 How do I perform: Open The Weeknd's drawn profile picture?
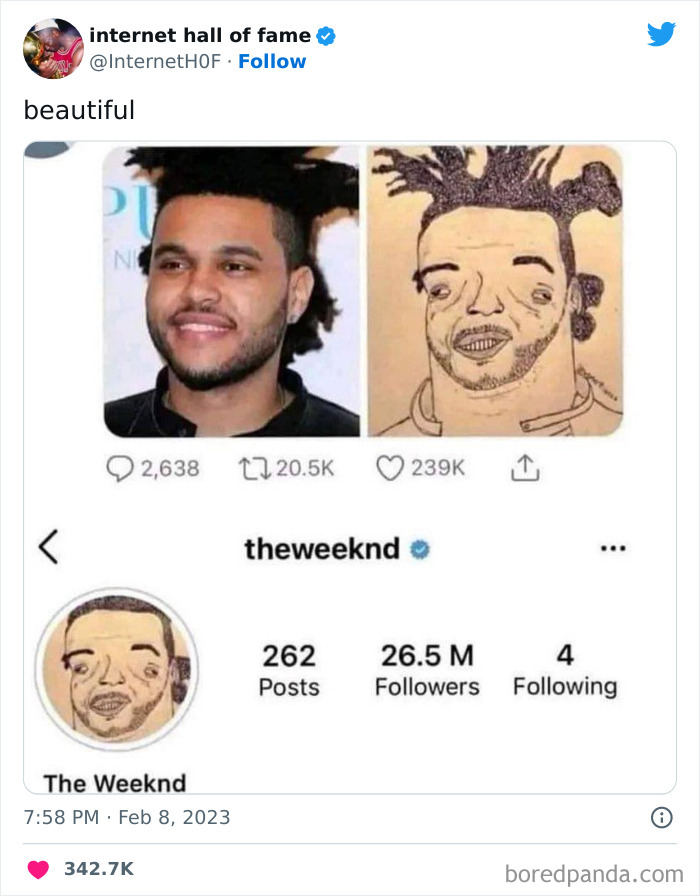[117, 669]
